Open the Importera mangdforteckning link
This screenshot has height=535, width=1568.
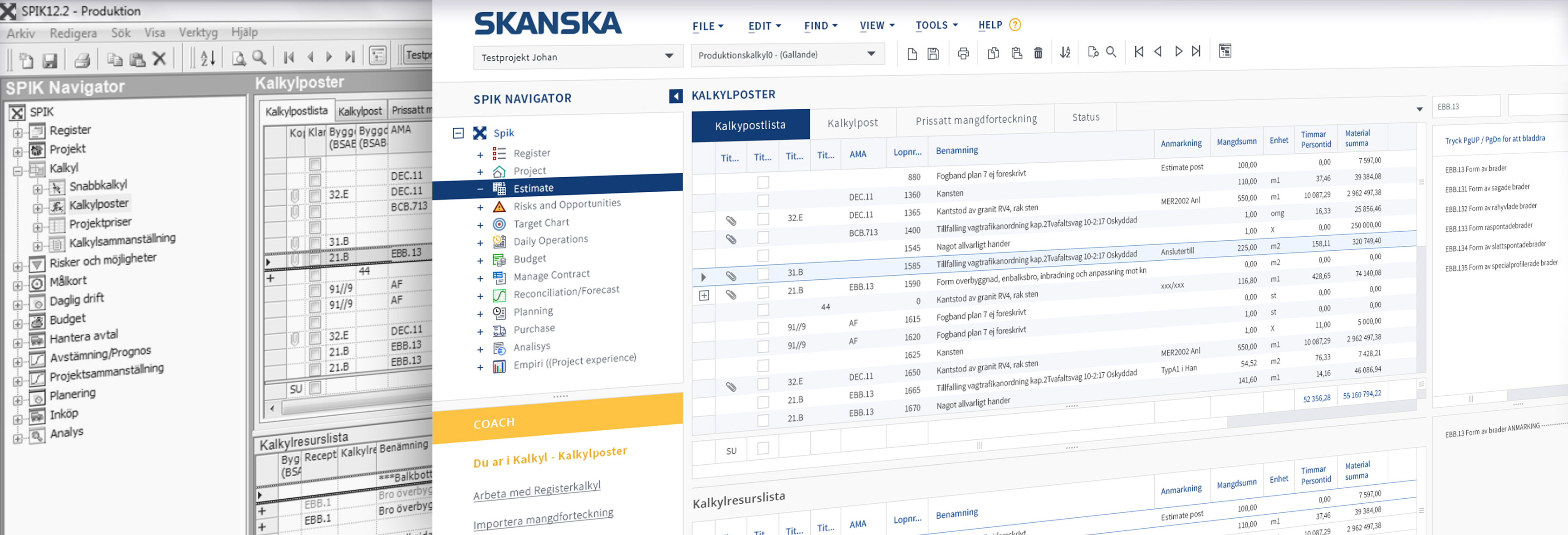543,519
